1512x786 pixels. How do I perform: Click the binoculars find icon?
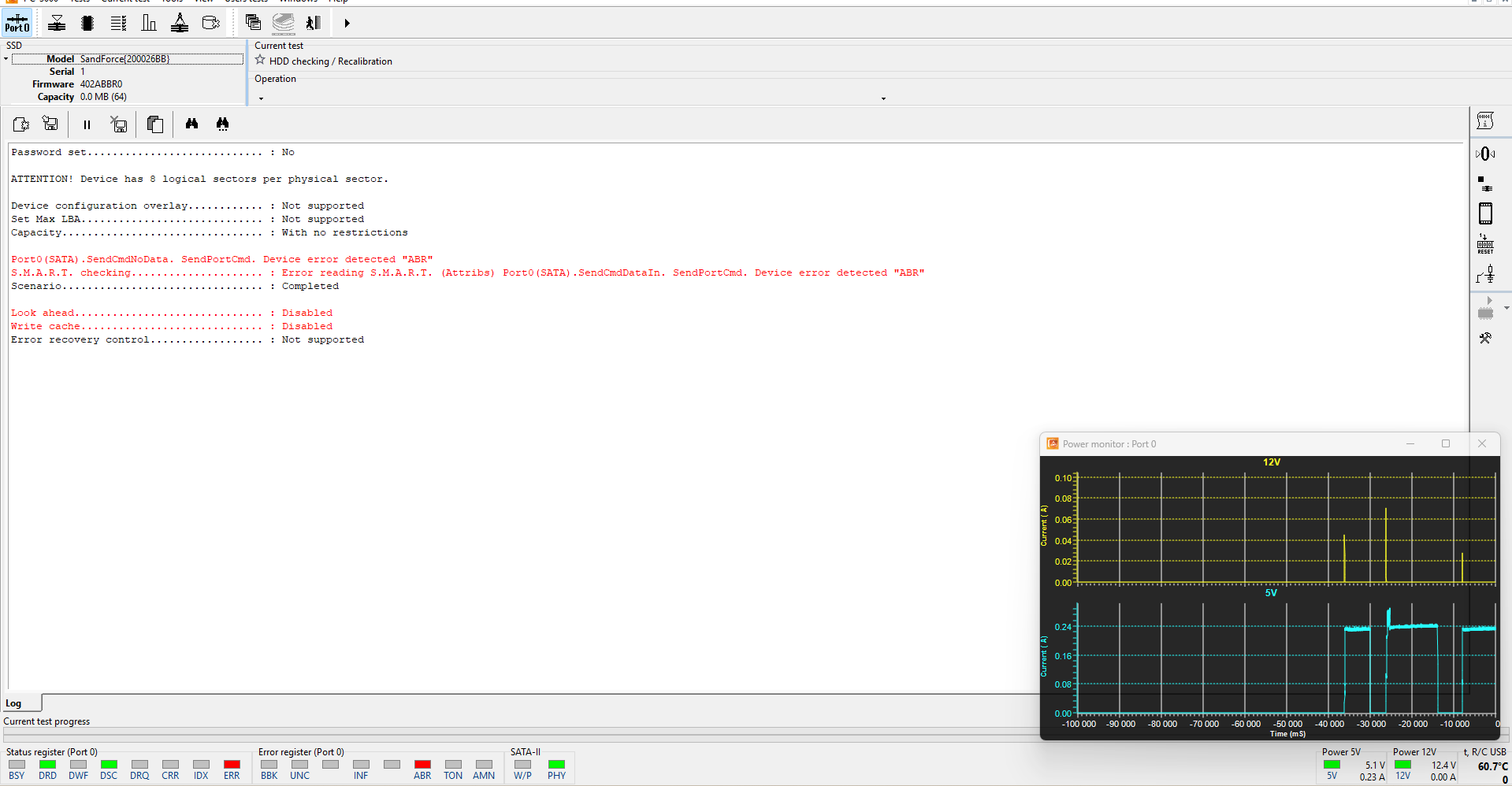tap(191, 124)
